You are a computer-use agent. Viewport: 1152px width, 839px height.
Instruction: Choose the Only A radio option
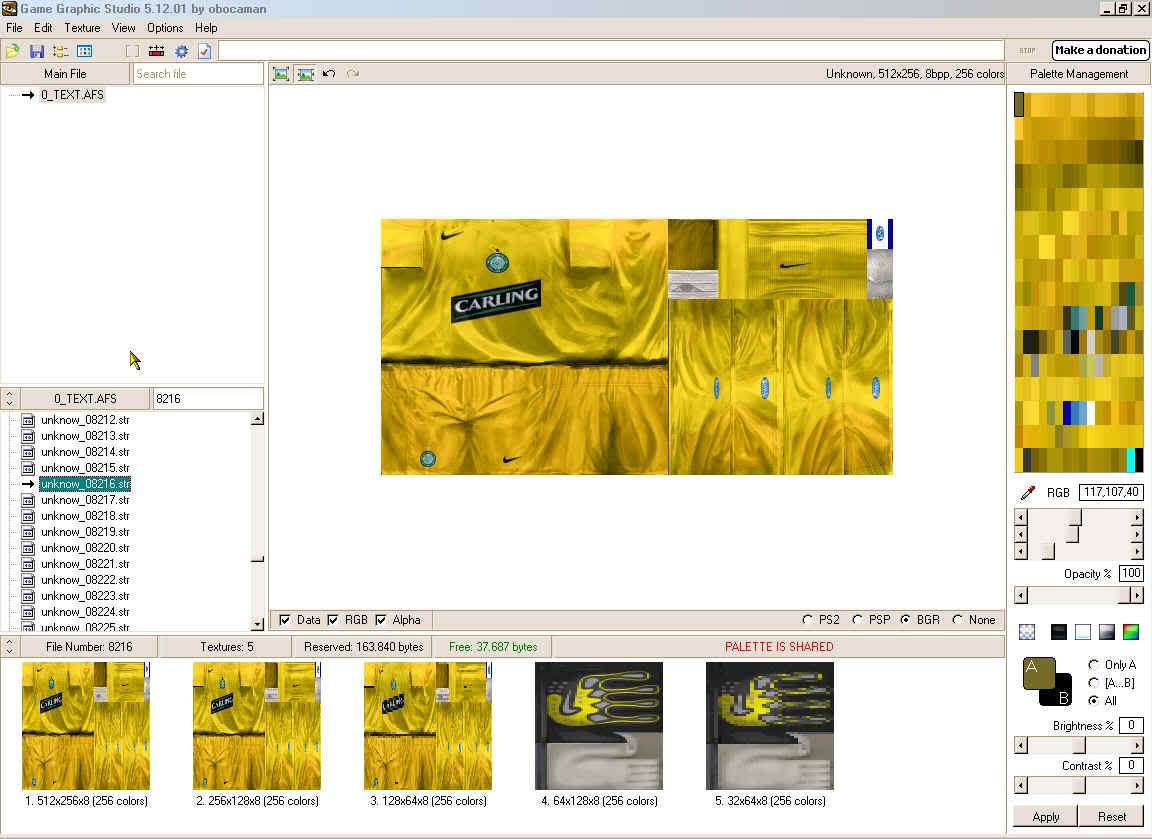point(1093,665)
